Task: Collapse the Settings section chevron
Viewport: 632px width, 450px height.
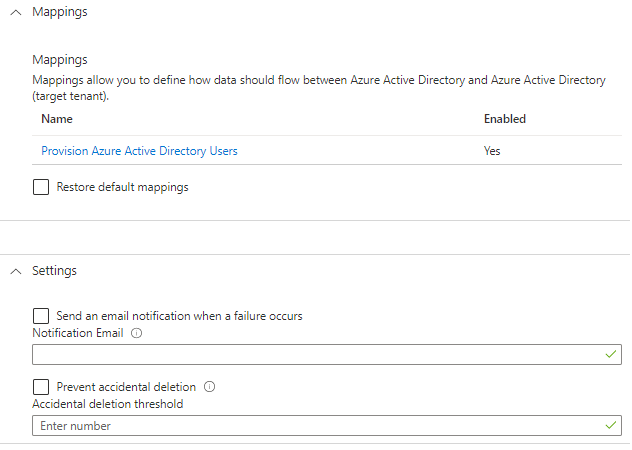Action: point(15,271)
